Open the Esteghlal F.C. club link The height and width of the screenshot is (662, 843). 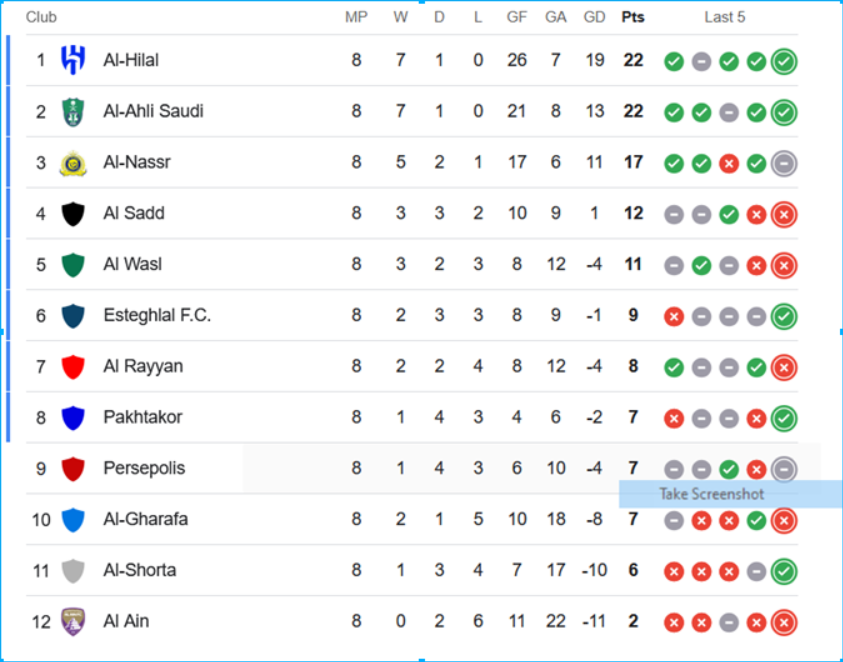pos(157,315)
